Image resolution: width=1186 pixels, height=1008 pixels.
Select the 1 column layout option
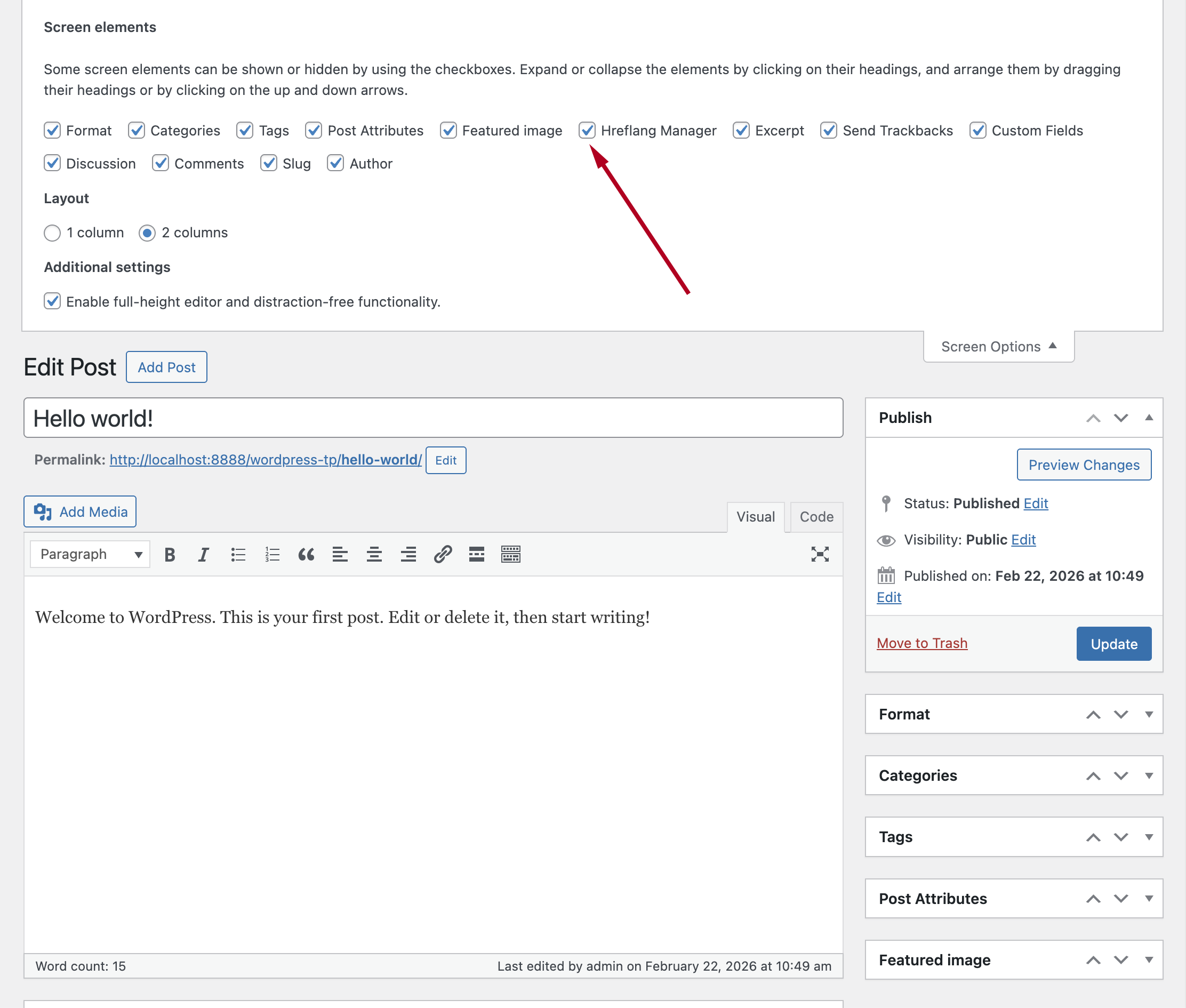52,233
